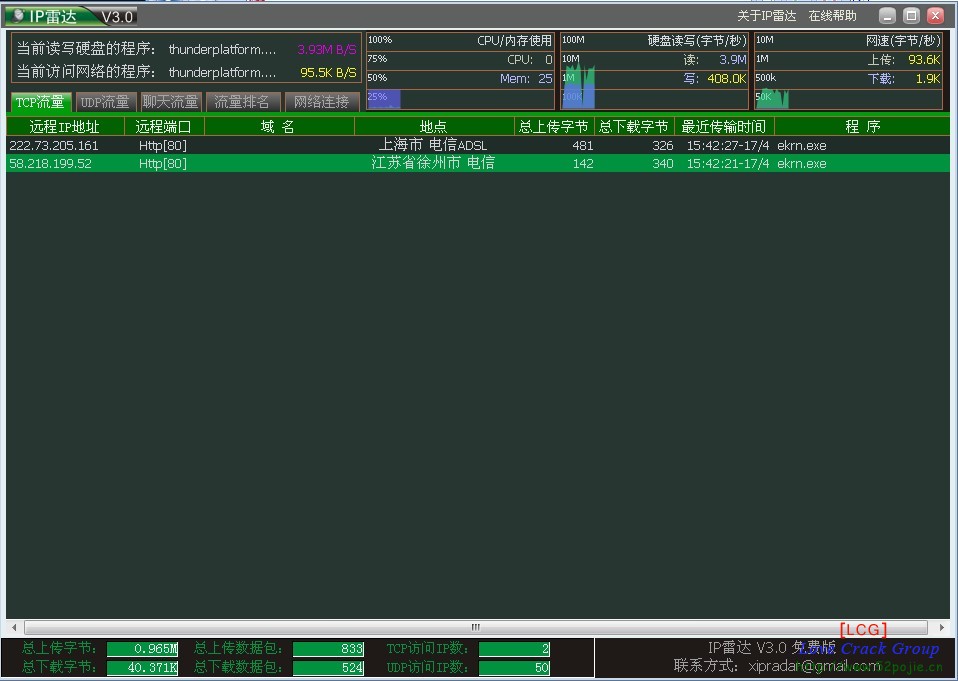Minimize the IP雷达 window
Viewport: 958px width, 681px height.
[x=888, y=16]
